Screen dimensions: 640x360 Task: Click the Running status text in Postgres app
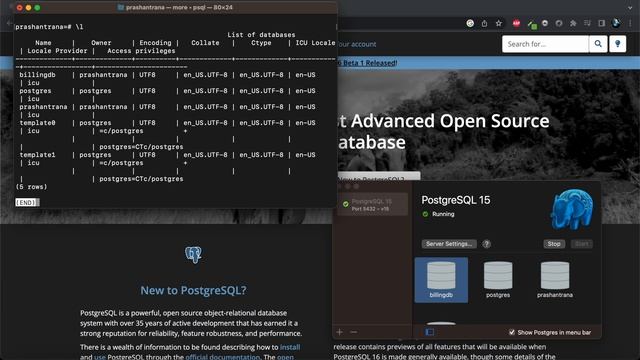[443, 214]
